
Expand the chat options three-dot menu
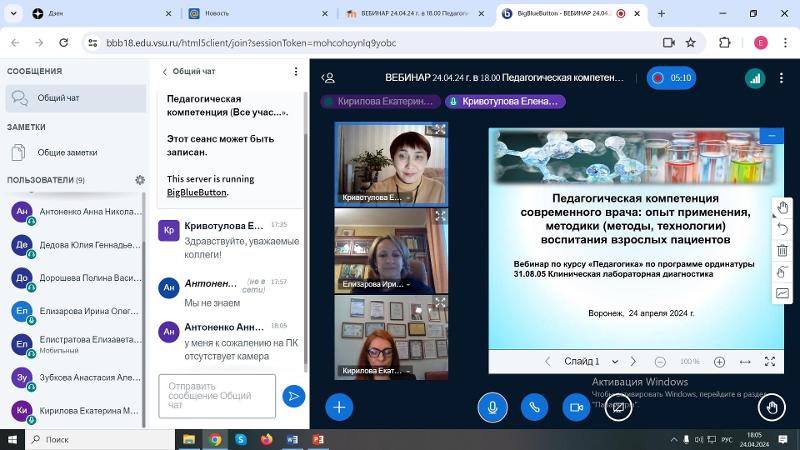(x=296, y=72)
